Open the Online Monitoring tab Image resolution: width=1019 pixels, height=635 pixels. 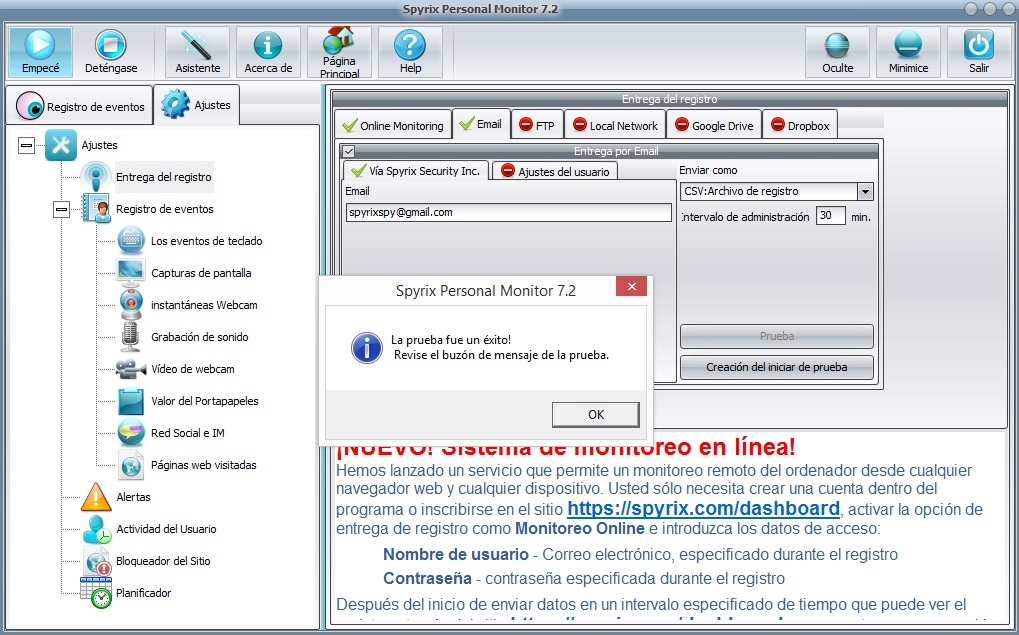click(393, 125)
